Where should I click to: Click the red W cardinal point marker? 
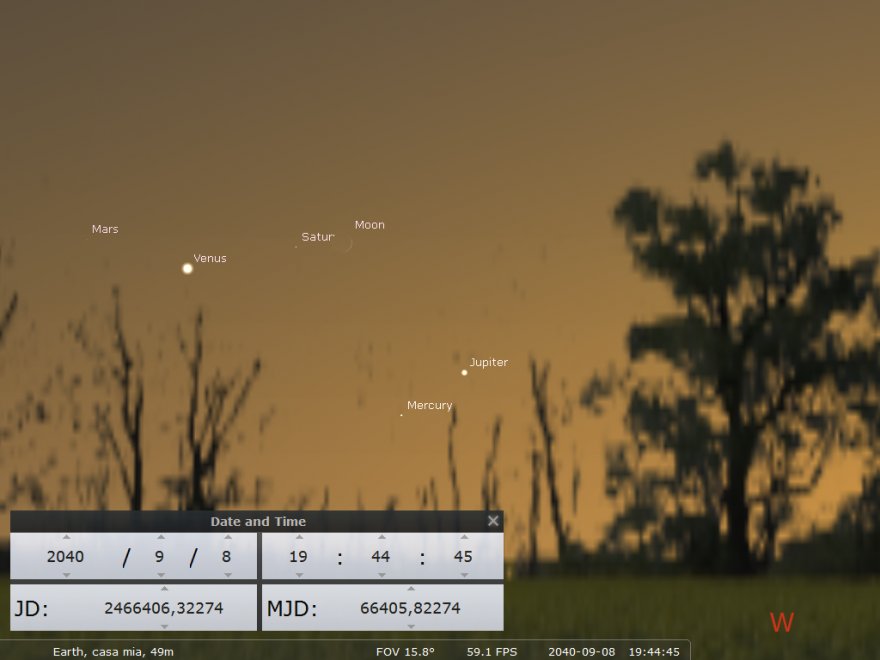[781, 622]
